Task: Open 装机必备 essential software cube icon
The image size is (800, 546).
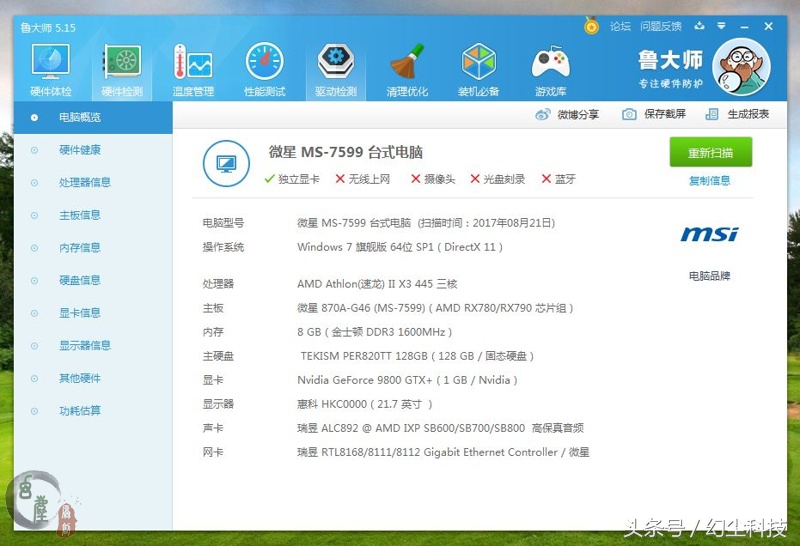Action: point(478,69)
